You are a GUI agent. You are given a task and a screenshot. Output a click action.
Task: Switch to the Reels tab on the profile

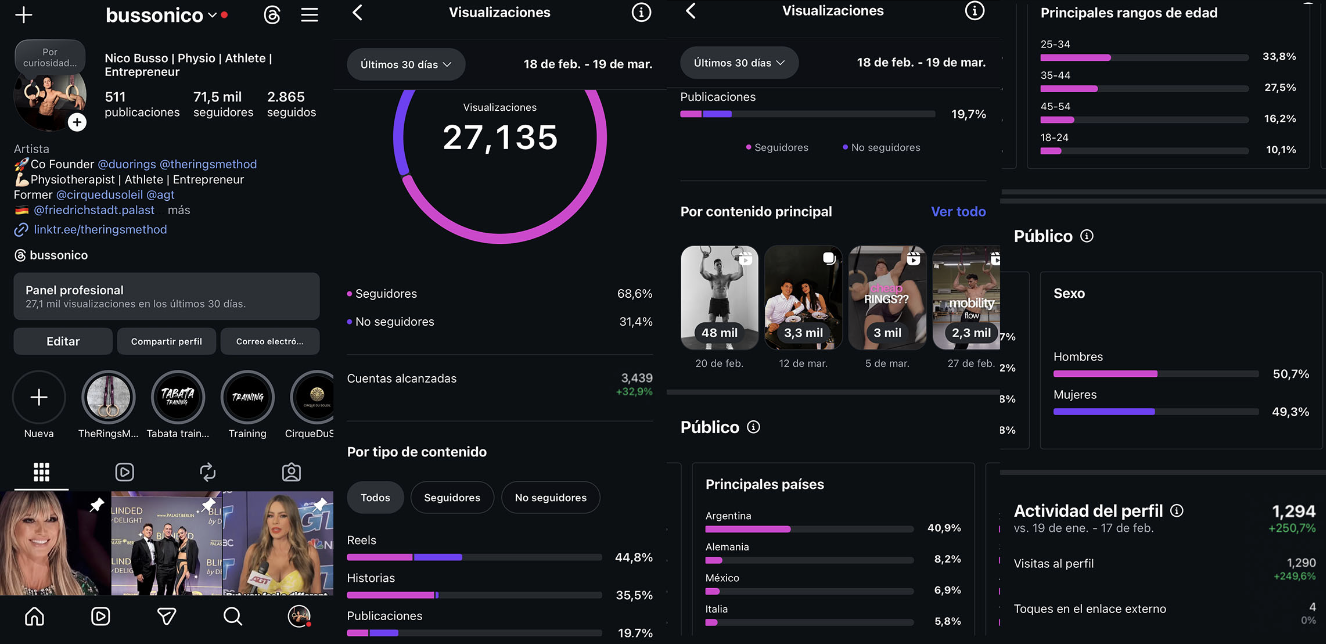point(125,472)
